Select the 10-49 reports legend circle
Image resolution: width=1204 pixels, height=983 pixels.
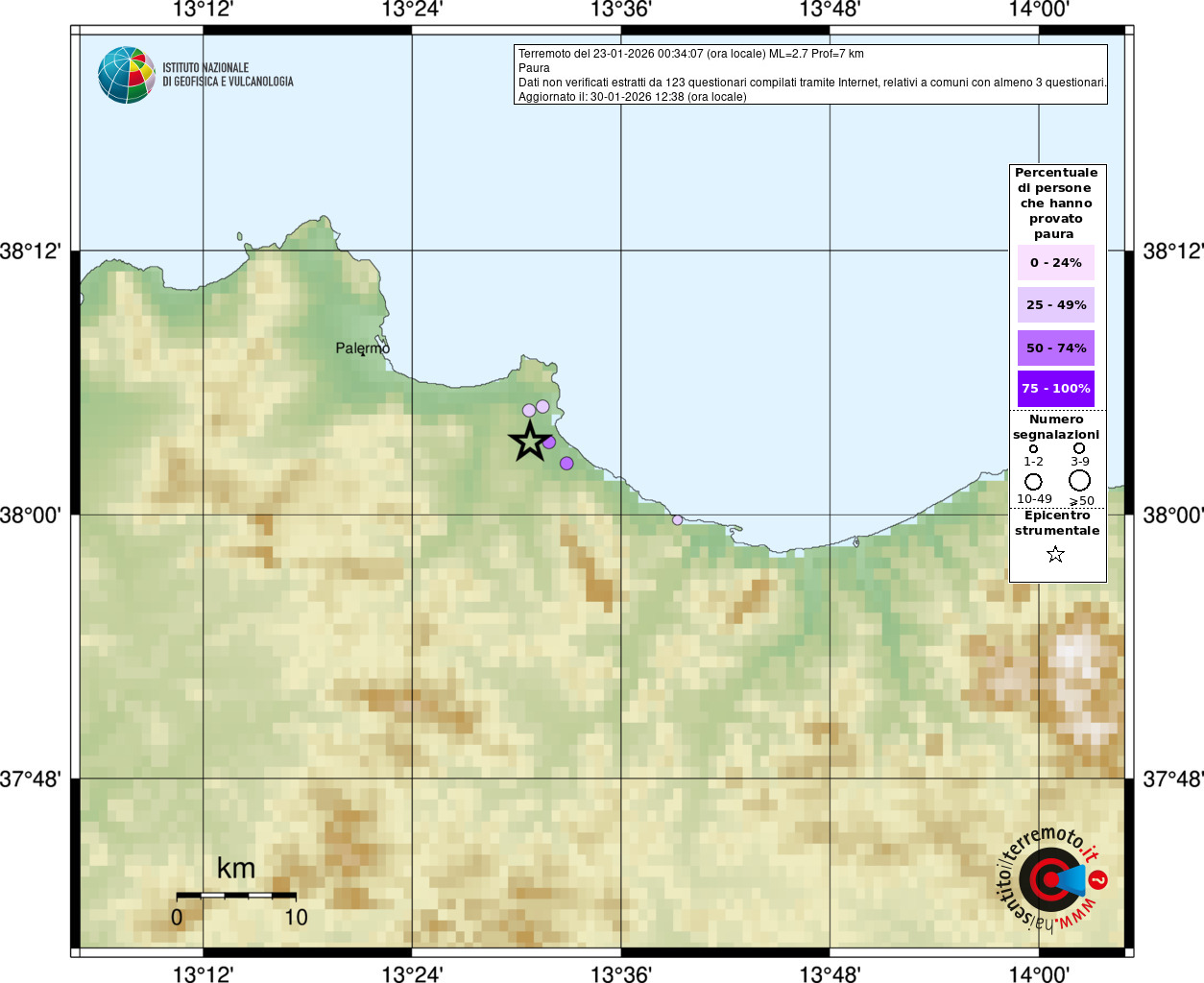[x=1033, y=481]
